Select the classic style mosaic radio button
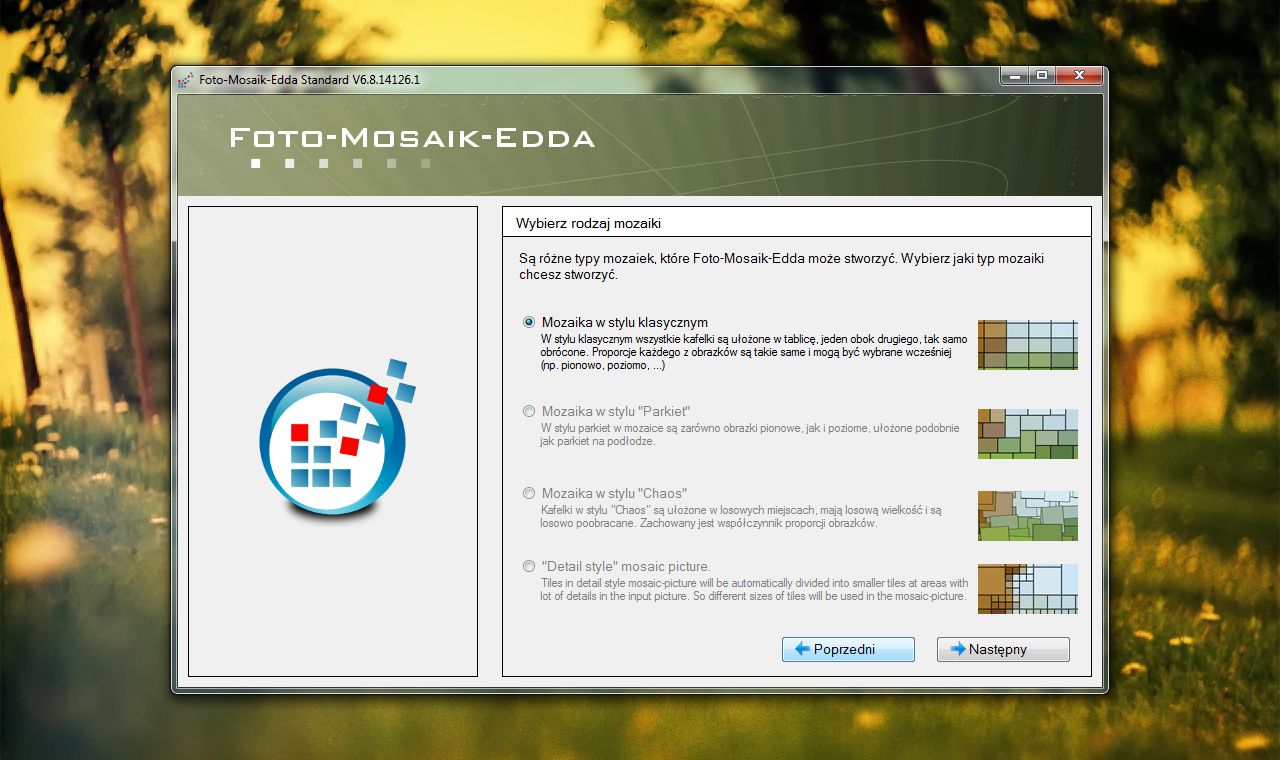This screenshot has width=1280, height=760. tap(529, 322)
